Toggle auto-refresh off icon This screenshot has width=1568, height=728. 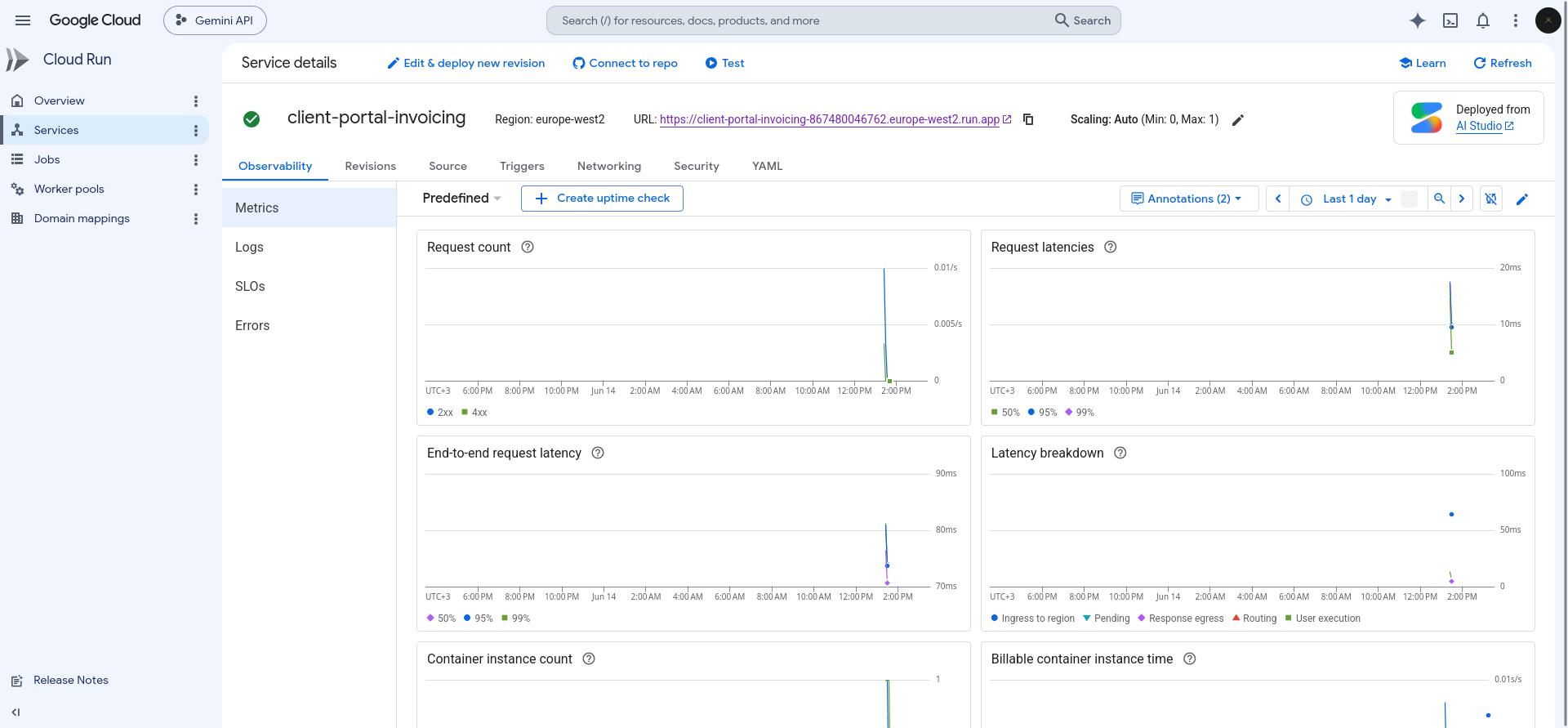1491,199
